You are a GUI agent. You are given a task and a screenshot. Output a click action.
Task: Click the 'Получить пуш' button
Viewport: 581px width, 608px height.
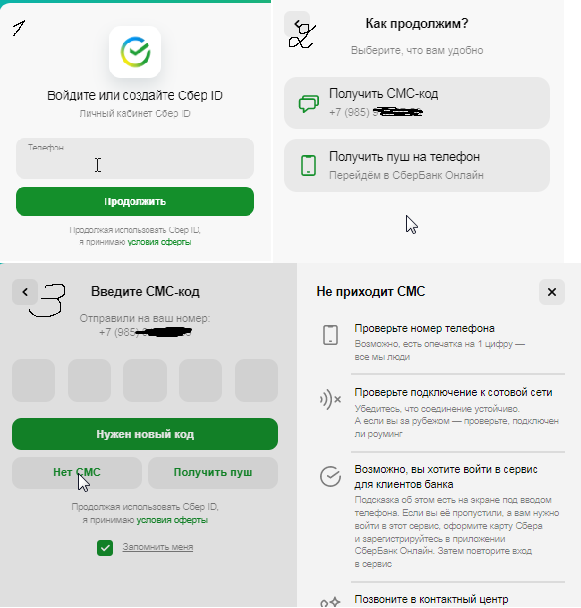[213, 473]
